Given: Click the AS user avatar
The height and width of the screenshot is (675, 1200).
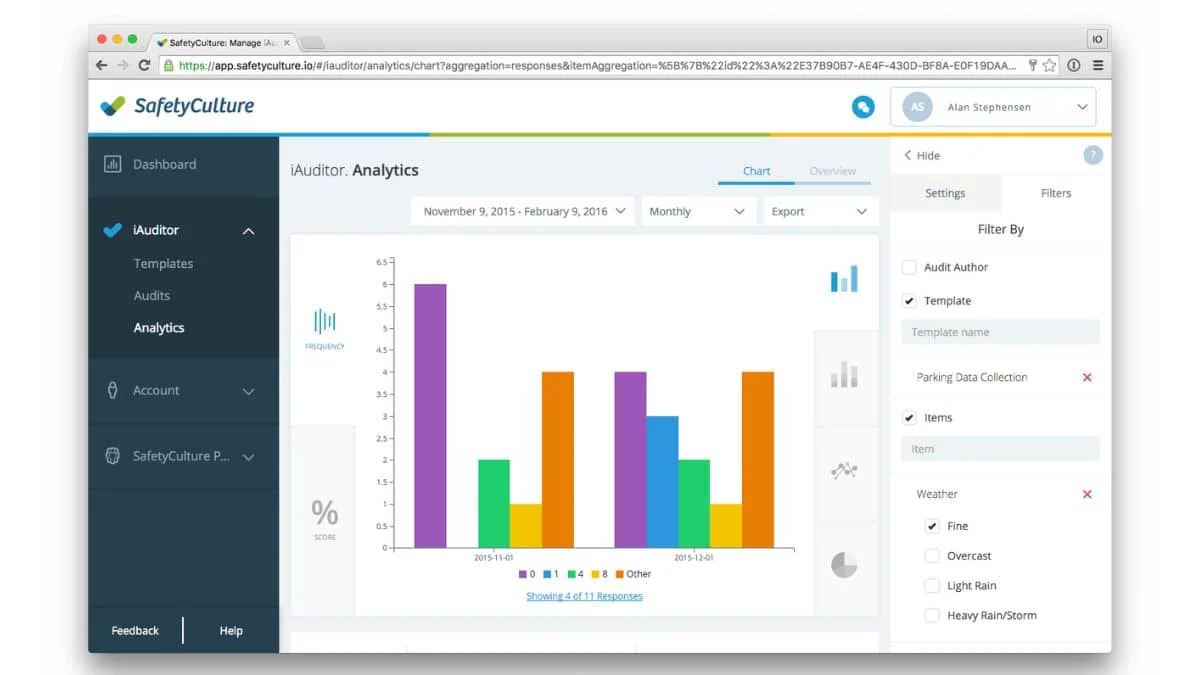Looking at the screenshot, I should coord(917,107).
